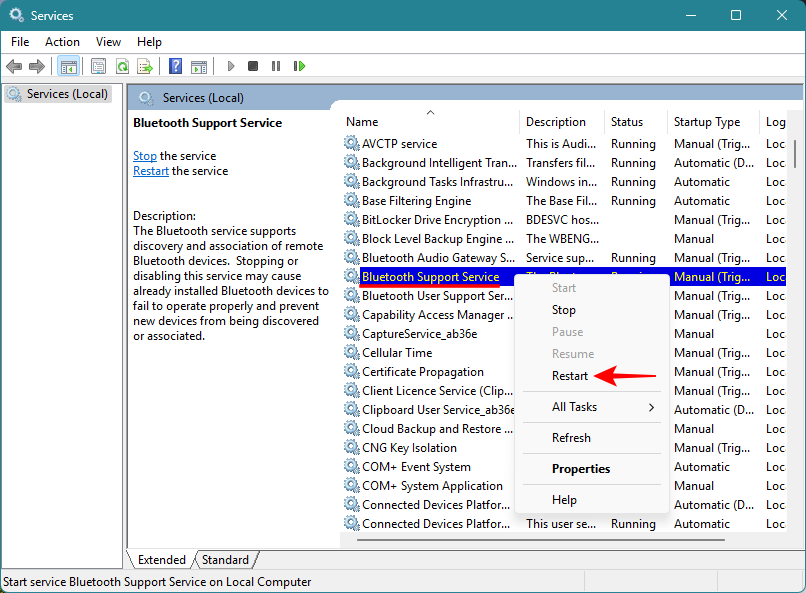Viewport: 806px width, 593px height.
Task: Sort by the Description column header
Action: pyautogui.click(x=562, y=122)
